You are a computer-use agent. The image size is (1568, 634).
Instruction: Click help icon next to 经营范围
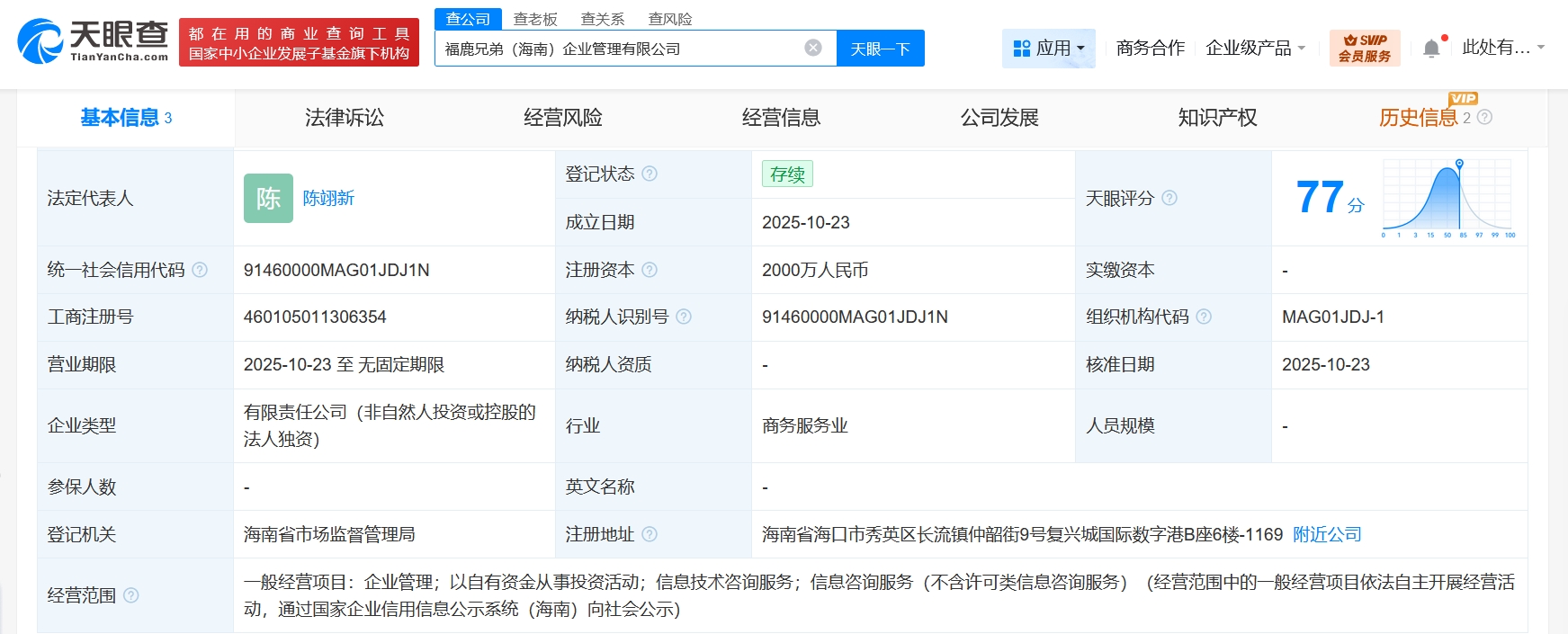tap(131, 595)
